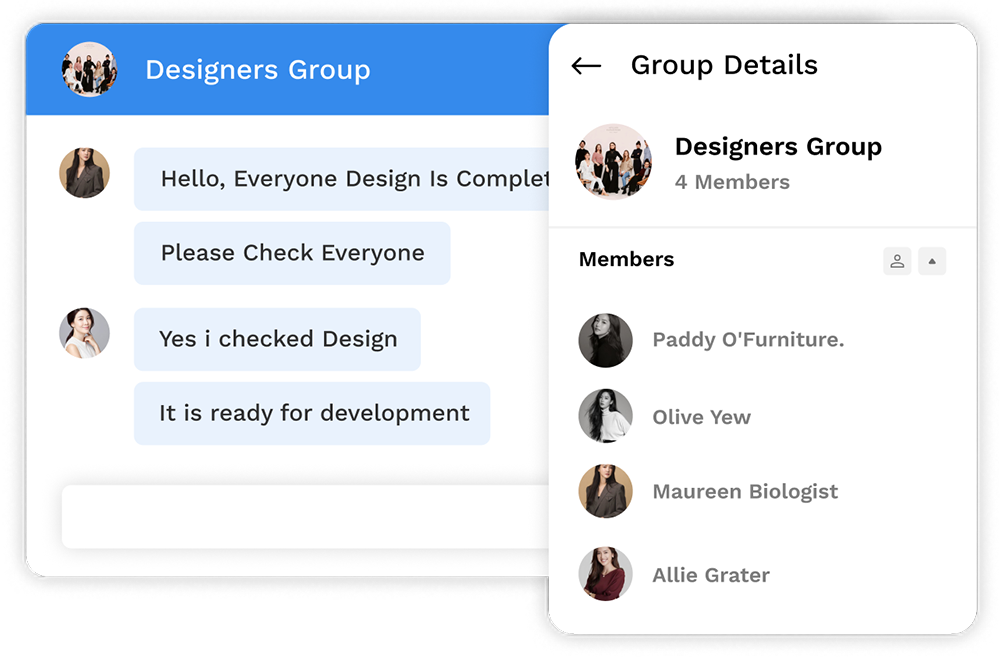The height and width of the screenshot is (658, 1000).
Task: Select 'It is ready for development' message
Action: point(312,413)
